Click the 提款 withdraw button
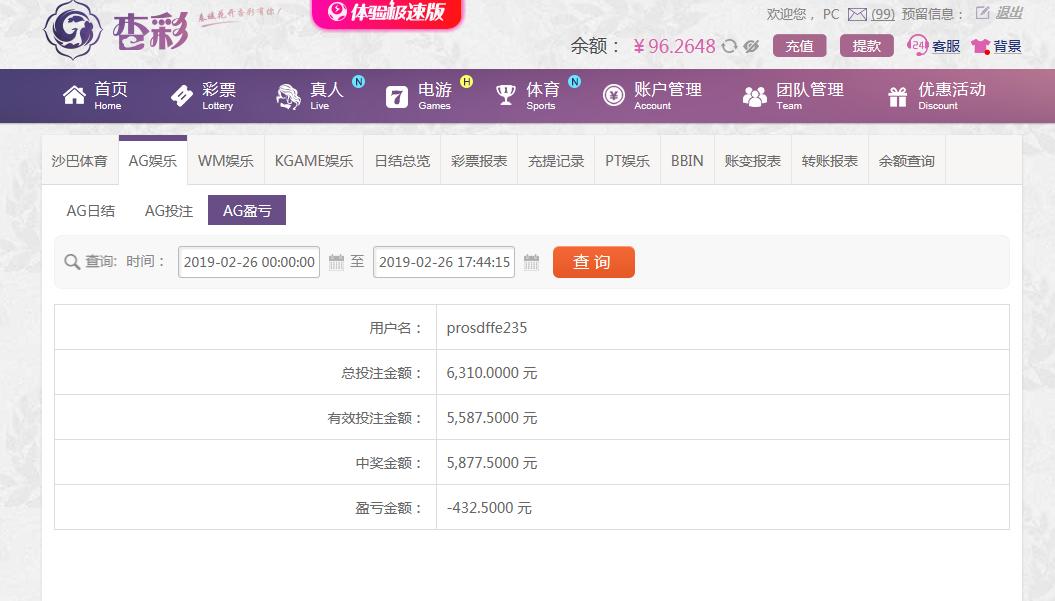 (867, 46)
